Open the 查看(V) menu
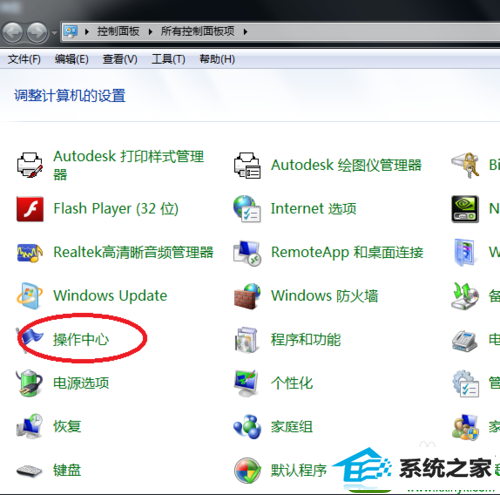The image size is (500, 495). (120, 59)
